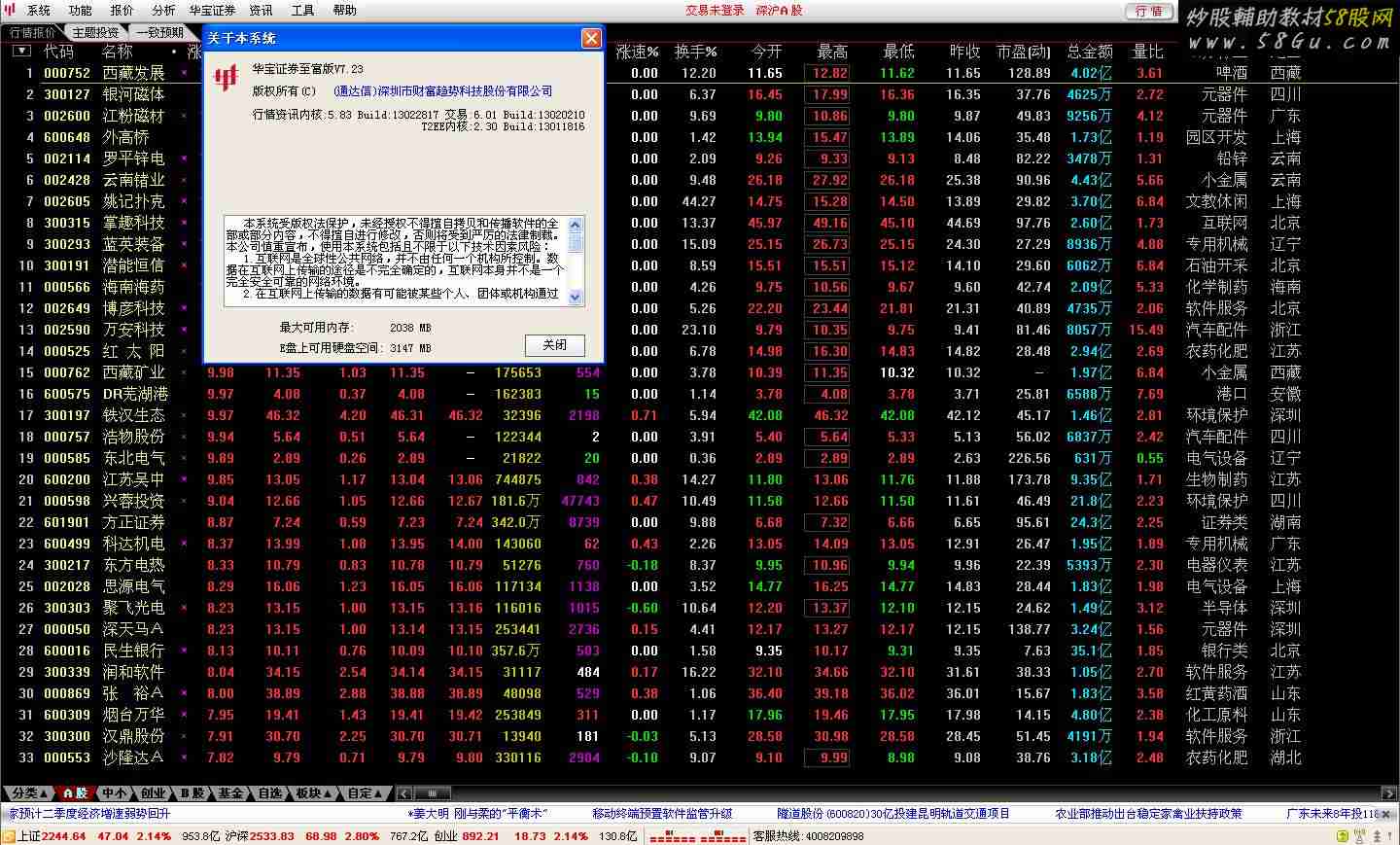Sort by the 总金额 column header

tap(1090, 52)
